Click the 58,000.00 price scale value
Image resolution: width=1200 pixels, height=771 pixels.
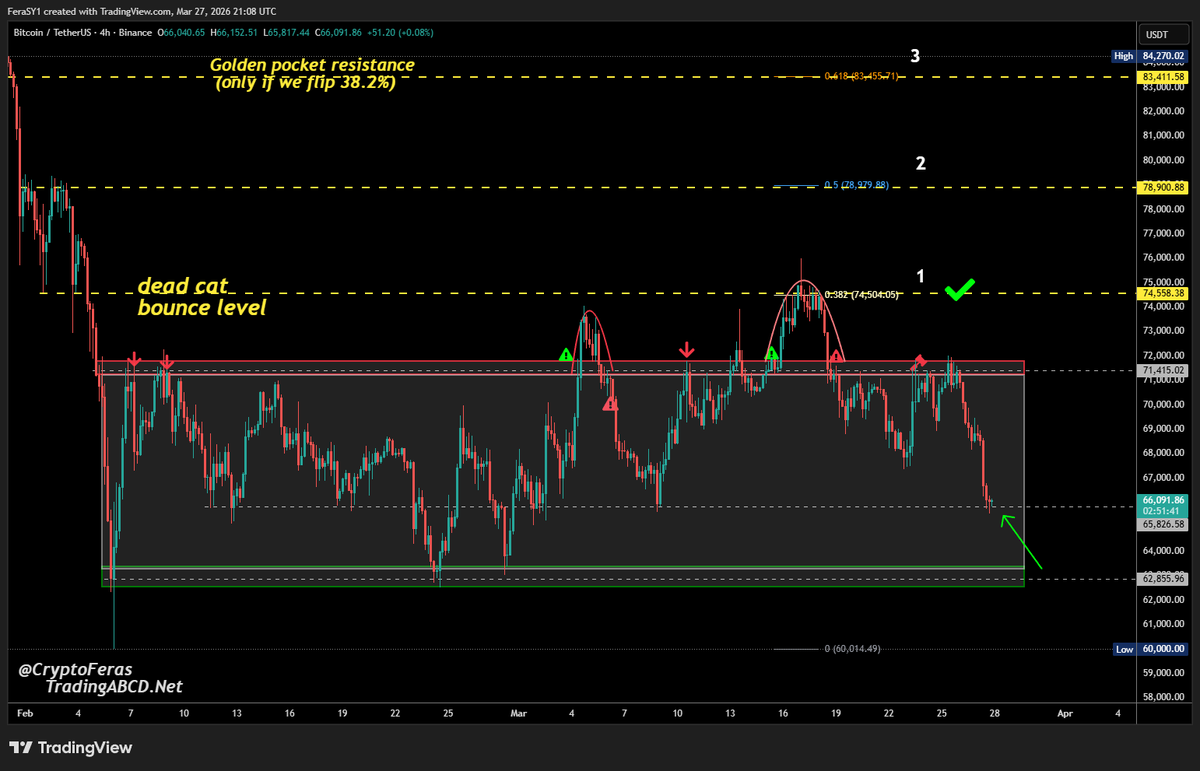pos(1165,697)
